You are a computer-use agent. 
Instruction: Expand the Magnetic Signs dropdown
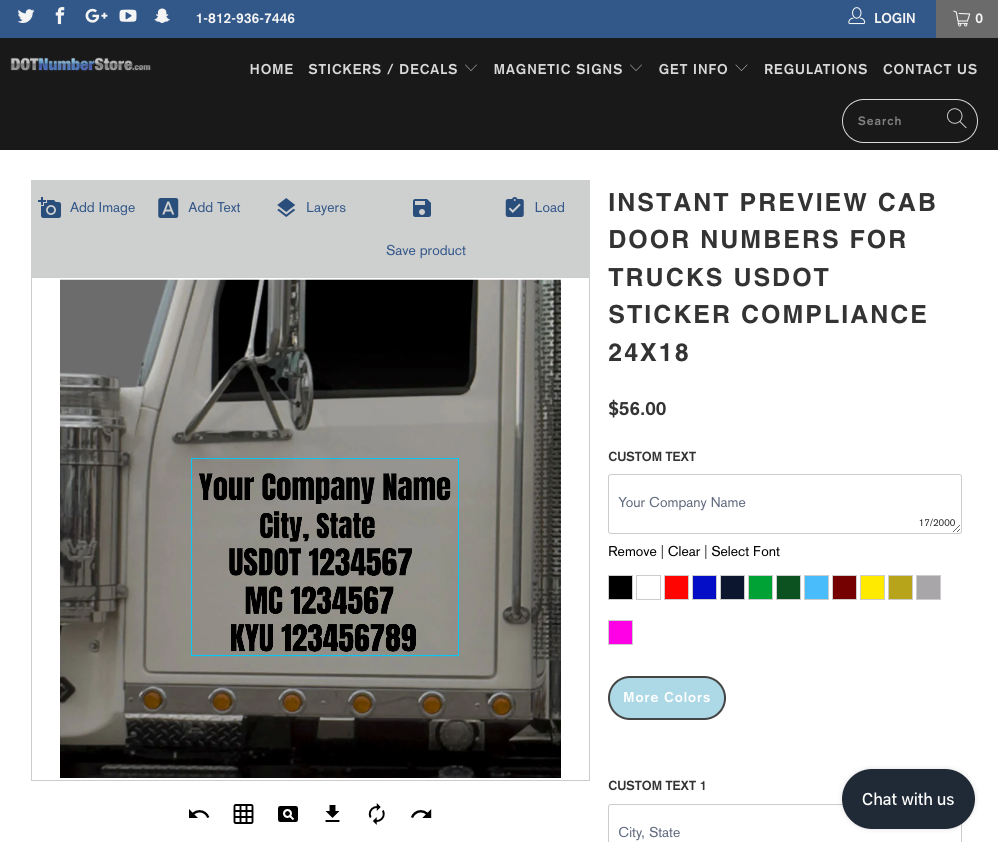(567, 69)
